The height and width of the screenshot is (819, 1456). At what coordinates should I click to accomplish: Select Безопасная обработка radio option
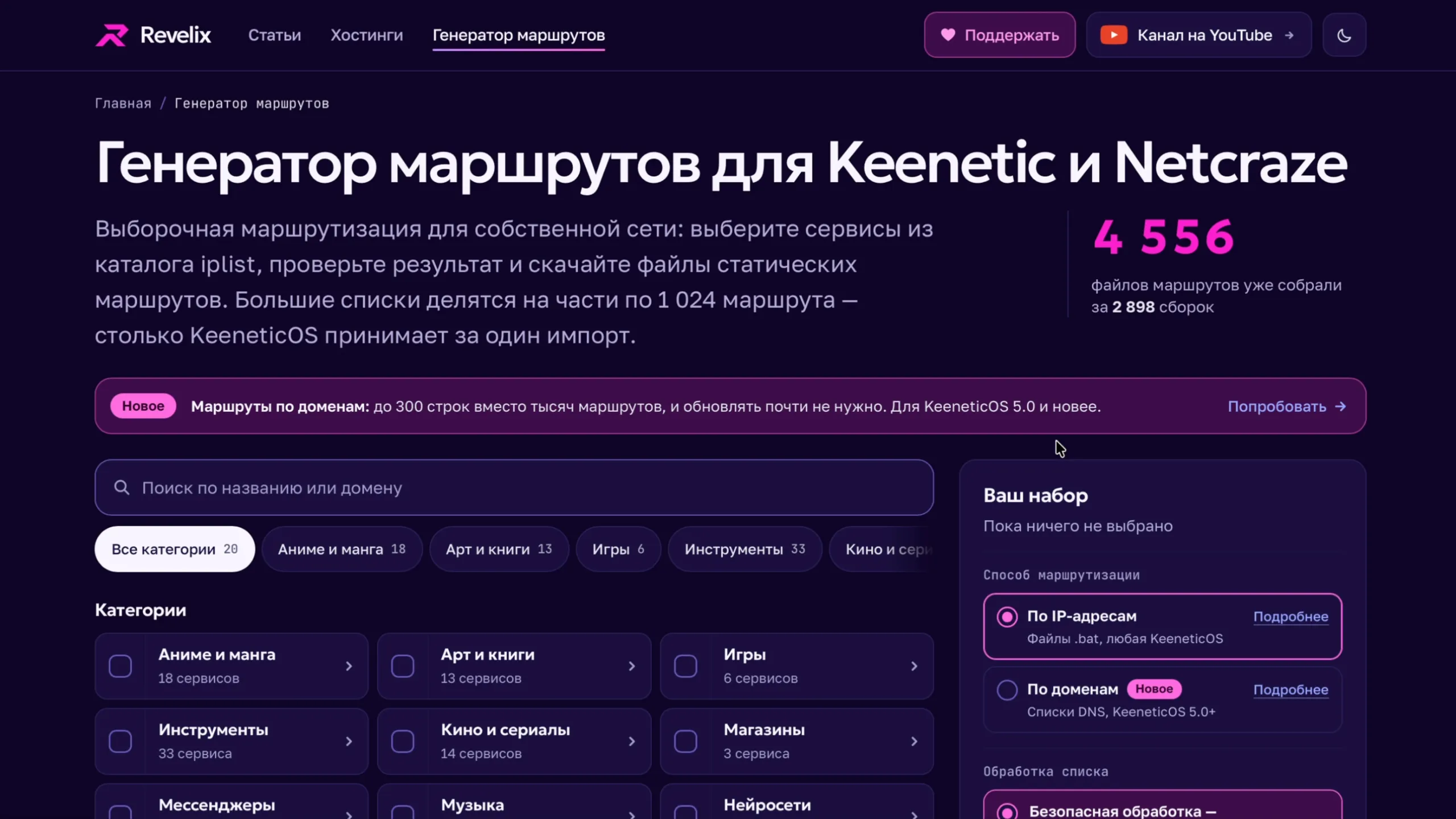pyautogui.click(x=1007, y=812)
